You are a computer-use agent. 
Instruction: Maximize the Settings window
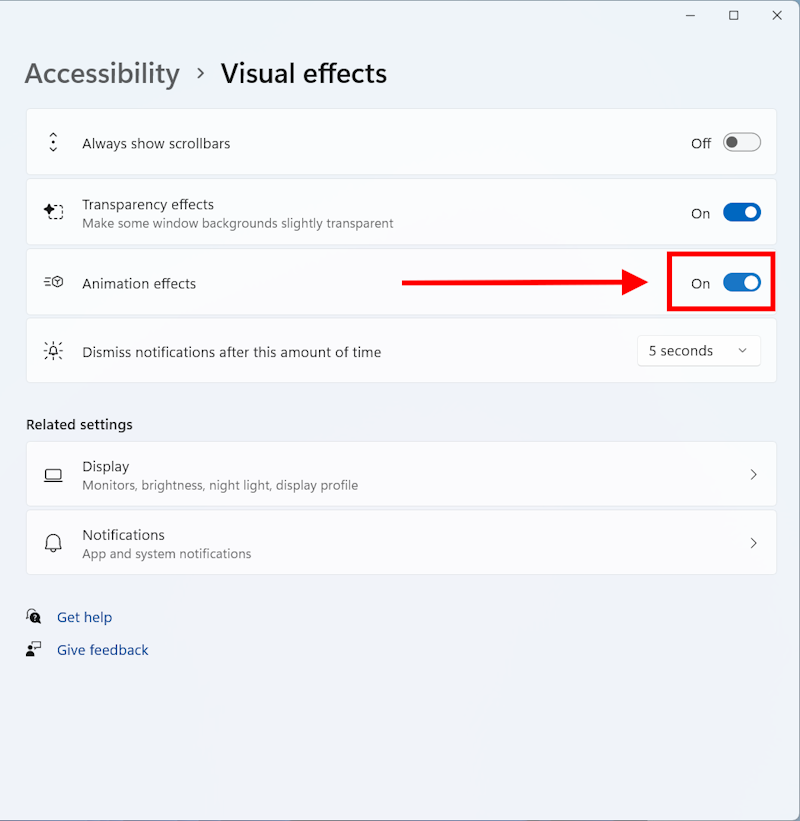coord(733,15)
